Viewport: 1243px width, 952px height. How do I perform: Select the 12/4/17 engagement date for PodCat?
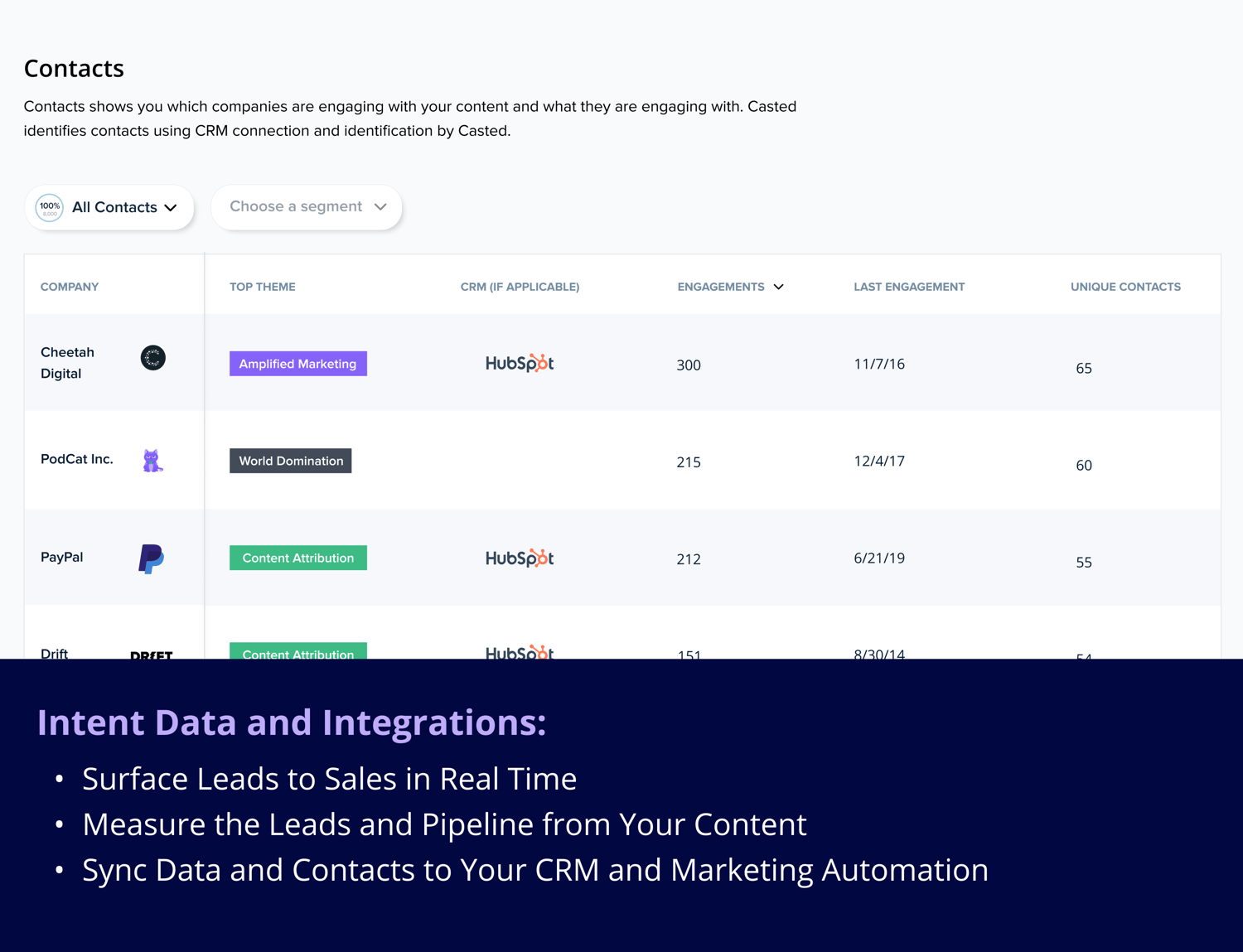click(x=879, y=461)
